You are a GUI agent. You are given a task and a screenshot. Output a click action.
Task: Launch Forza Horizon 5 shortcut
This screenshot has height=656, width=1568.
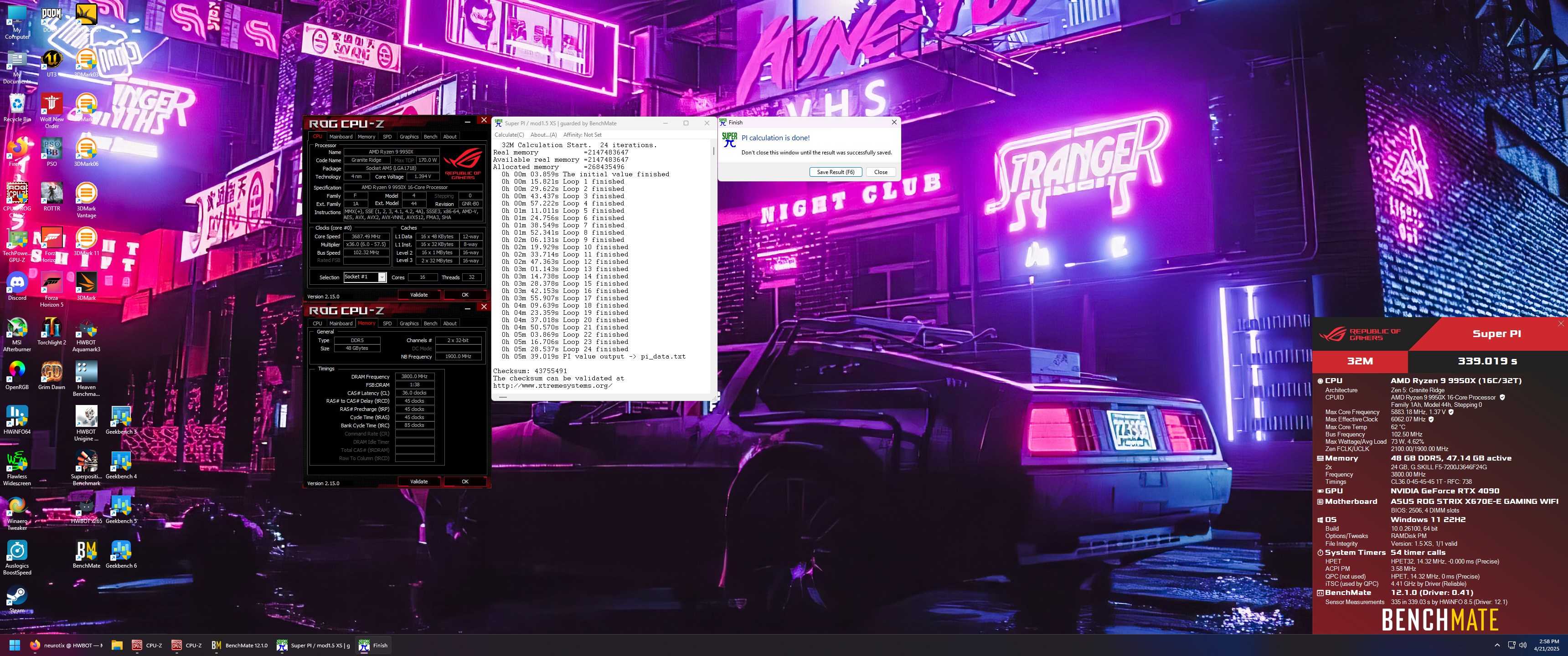tap(52, 289)
